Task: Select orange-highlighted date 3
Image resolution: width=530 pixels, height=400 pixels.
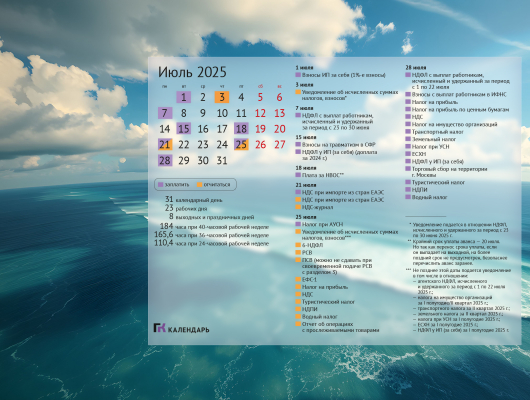Action: (x=222, y=97)
